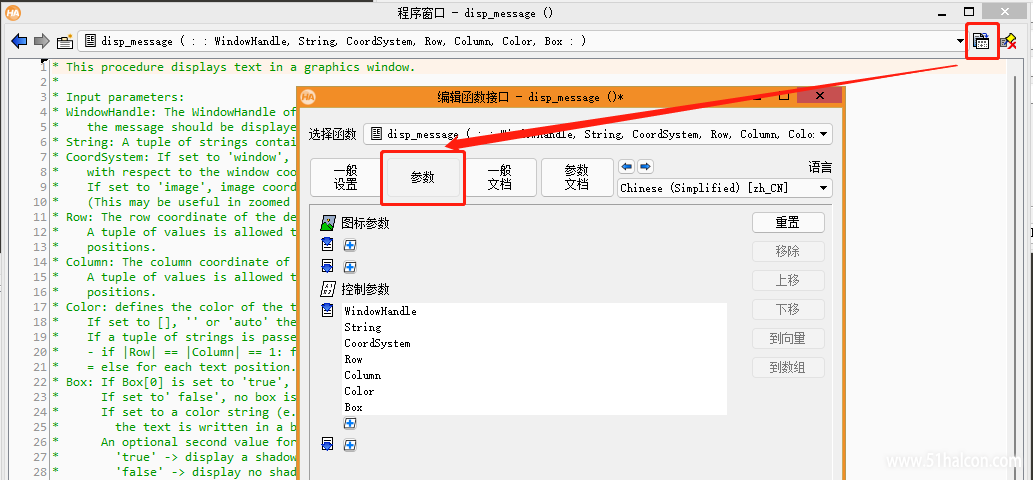Viewport: 1033px width, 480px height.
Task: Switch to the 参数 tab
Action: click(423, 178)
